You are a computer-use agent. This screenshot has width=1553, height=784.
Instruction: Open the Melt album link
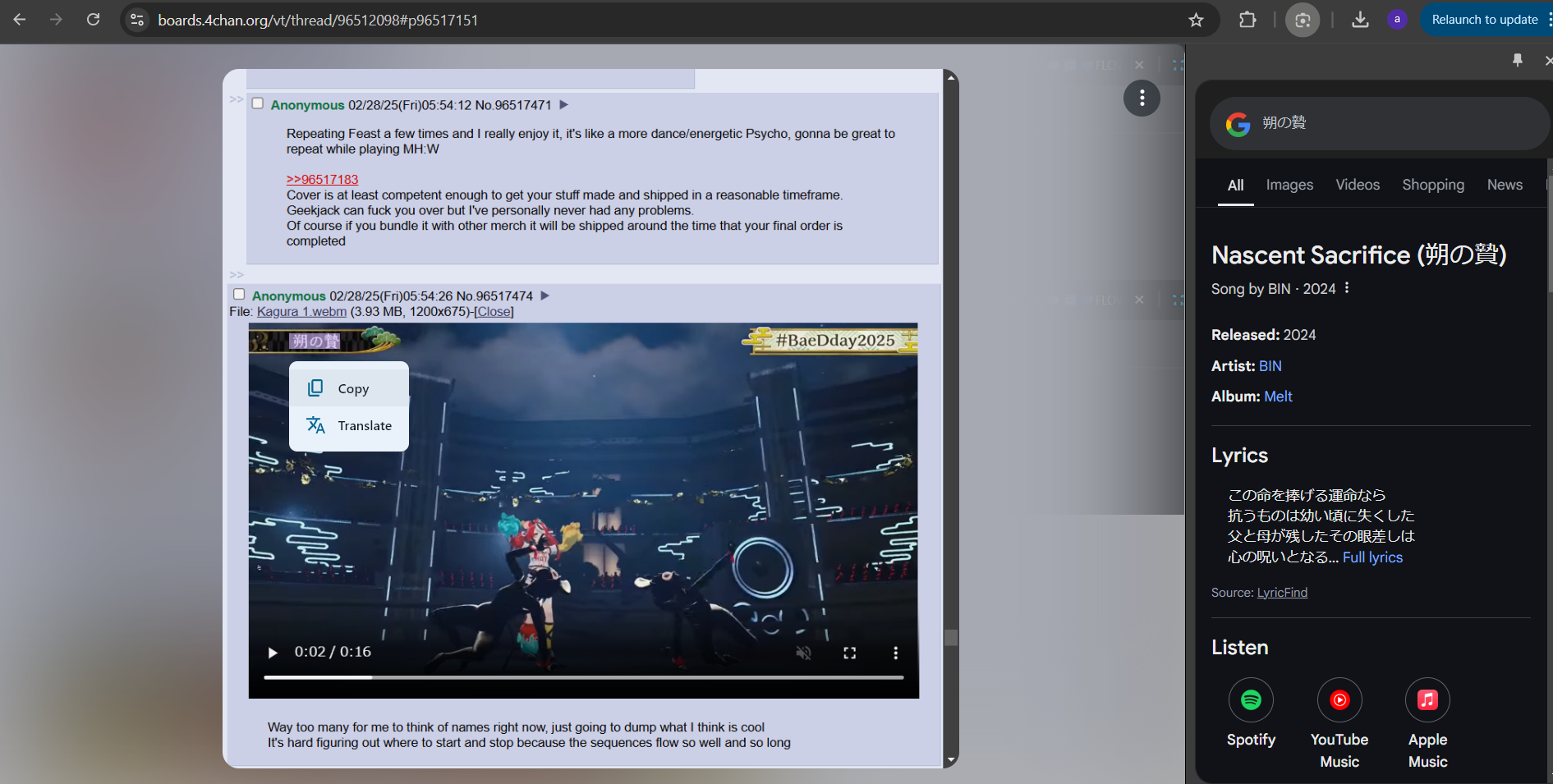coord(1278,397)
